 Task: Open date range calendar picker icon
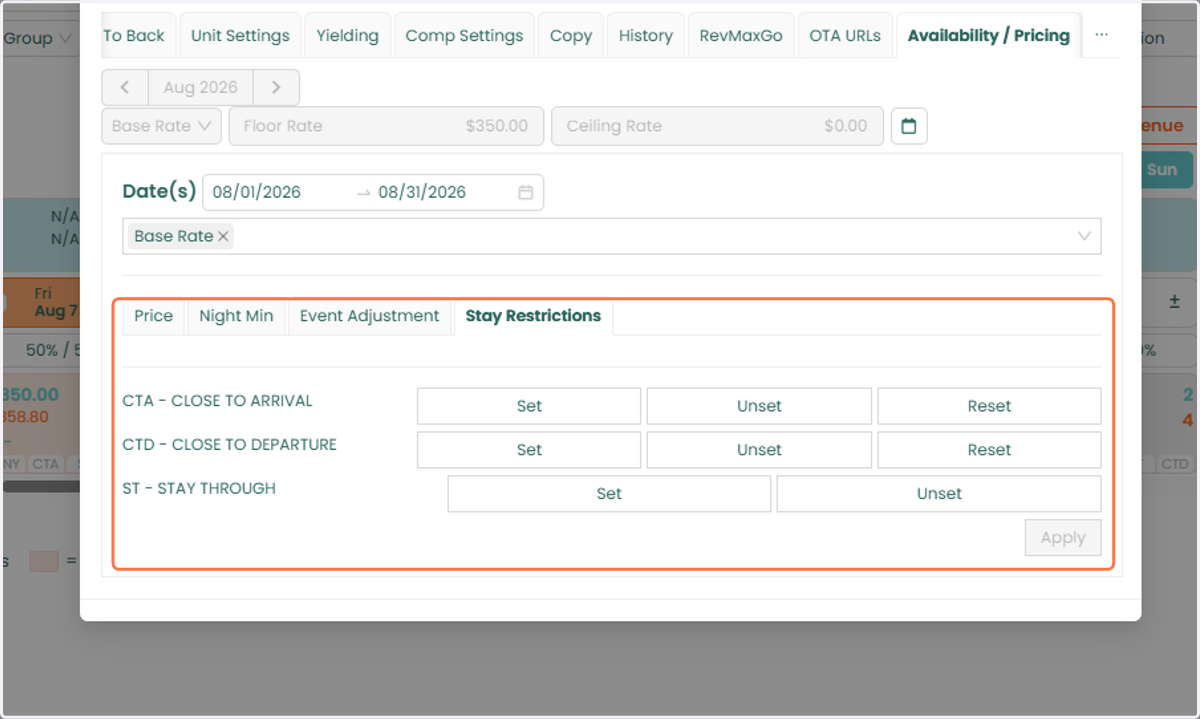(526, 192)
